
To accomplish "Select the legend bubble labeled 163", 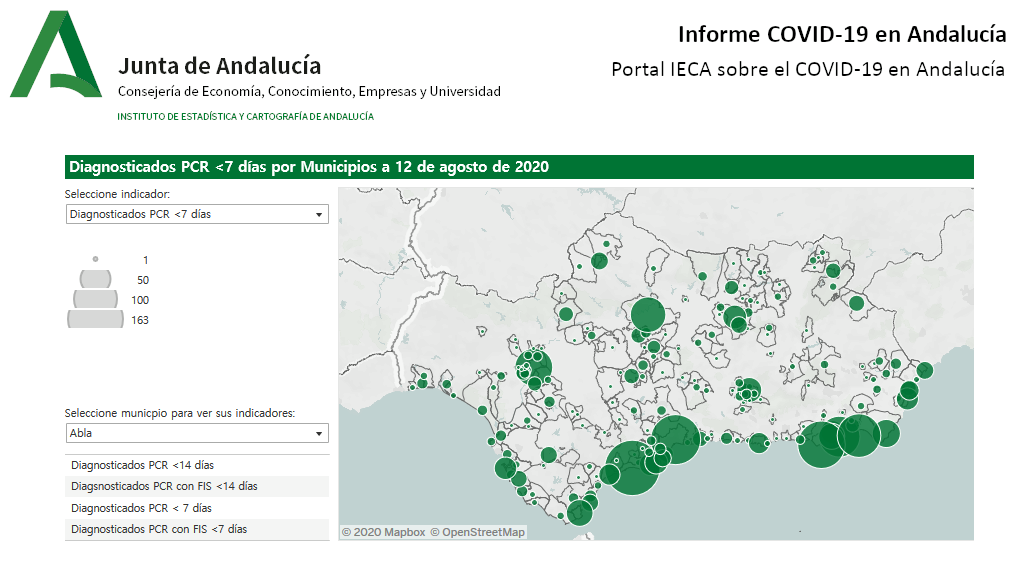I will coord(95,319).
